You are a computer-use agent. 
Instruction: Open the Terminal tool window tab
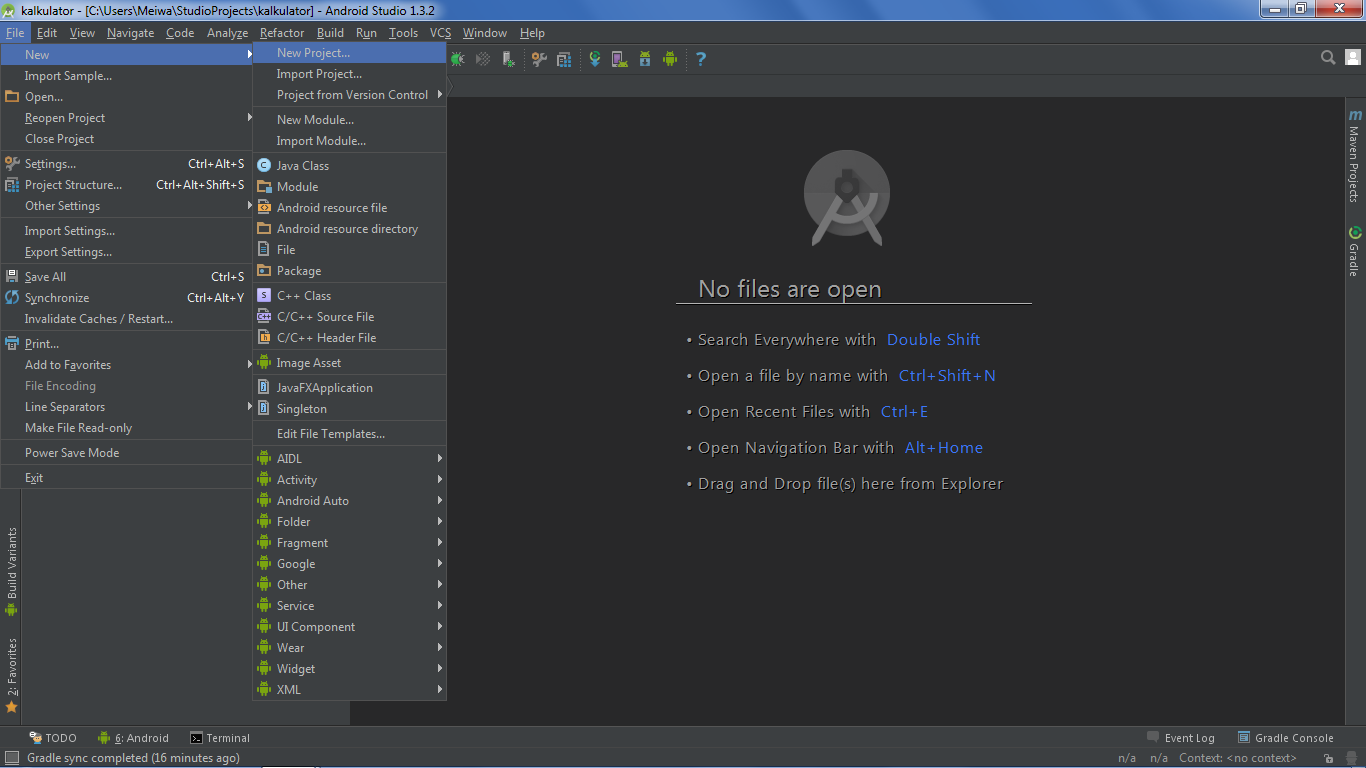[220, 738]
